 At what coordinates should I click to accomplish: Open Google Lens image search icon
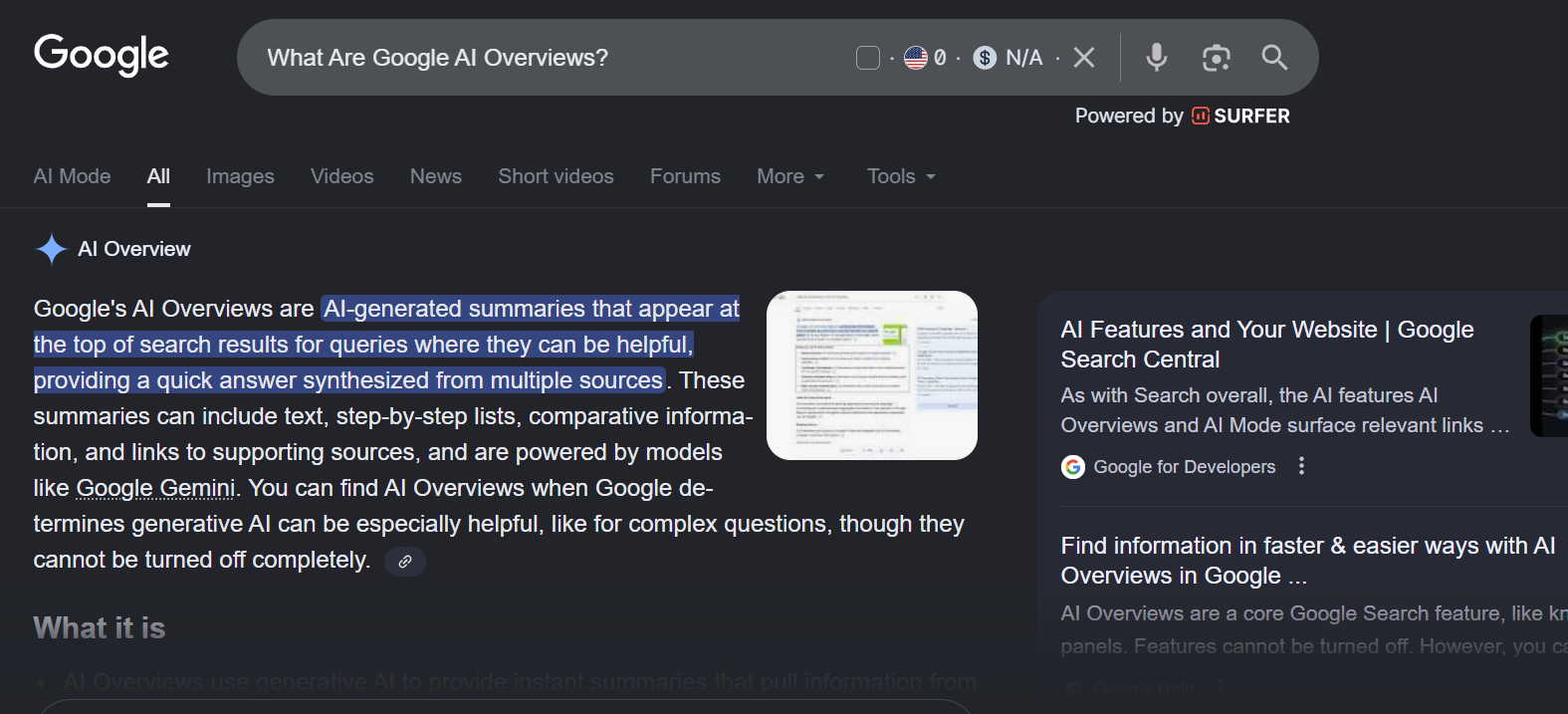pyautogui.click(x=1216, y=58)
